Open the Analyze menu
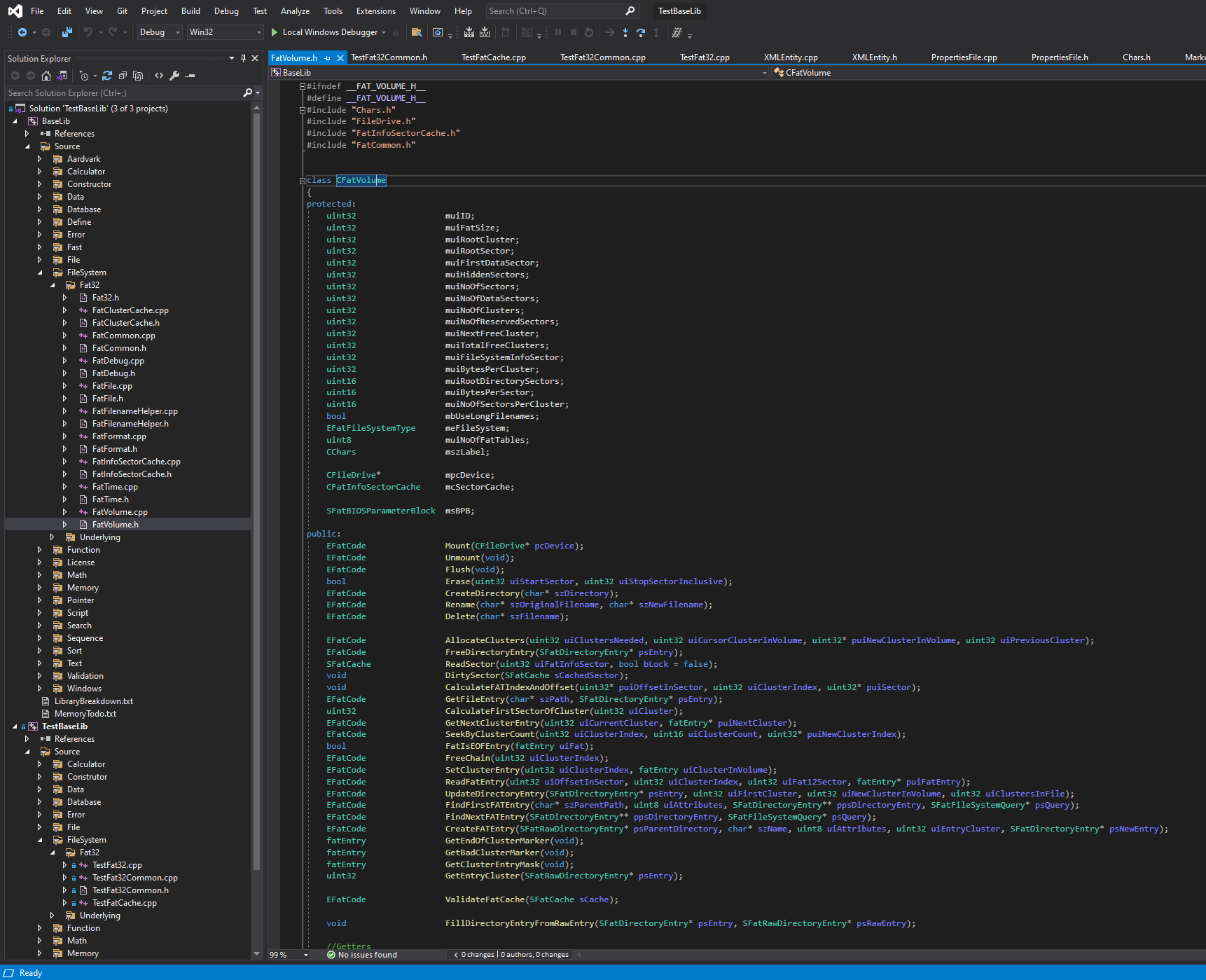The width and height of the screenshot is (1206, 980). (295, 11)
